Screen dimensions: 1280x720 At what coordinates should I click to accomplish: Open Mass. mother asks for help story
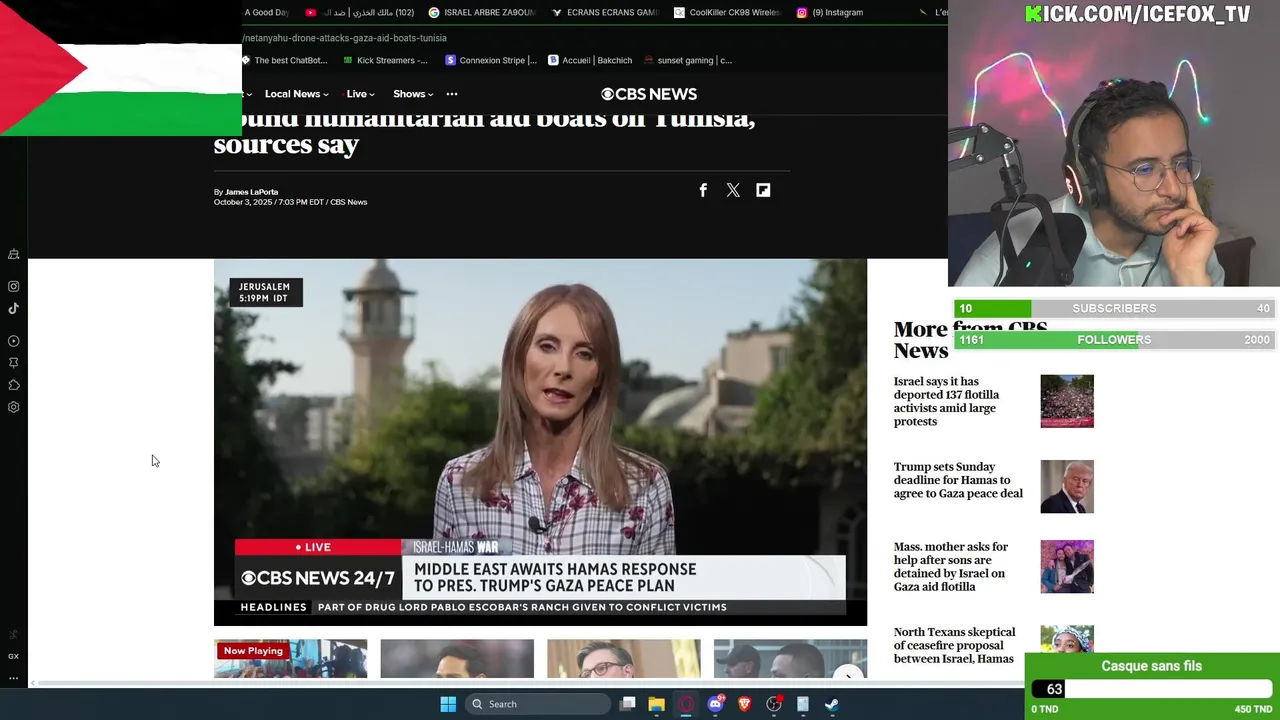951,567
